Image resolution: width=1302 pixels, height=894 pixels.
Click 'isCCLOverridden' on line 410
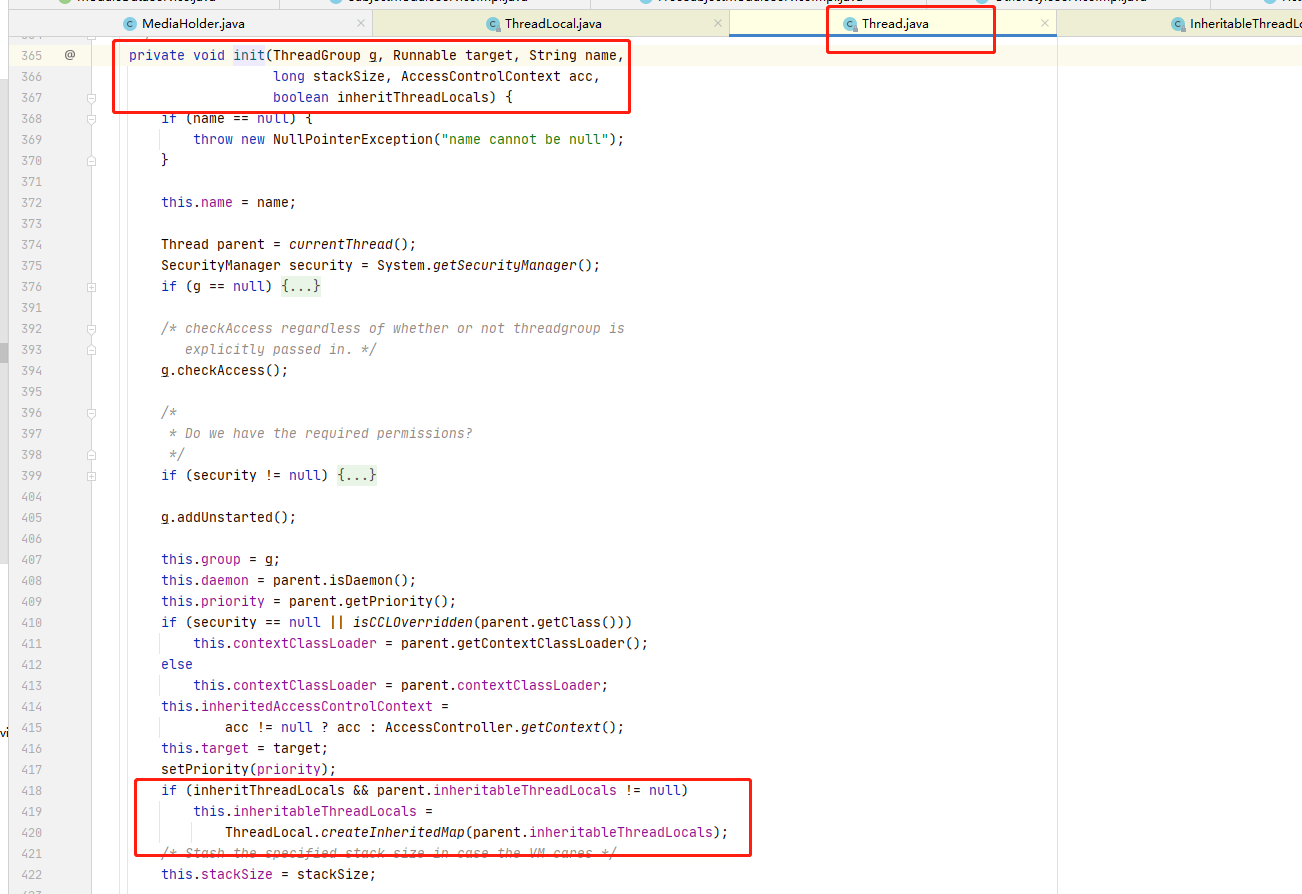pyautogui.click(x=412, y=622)
